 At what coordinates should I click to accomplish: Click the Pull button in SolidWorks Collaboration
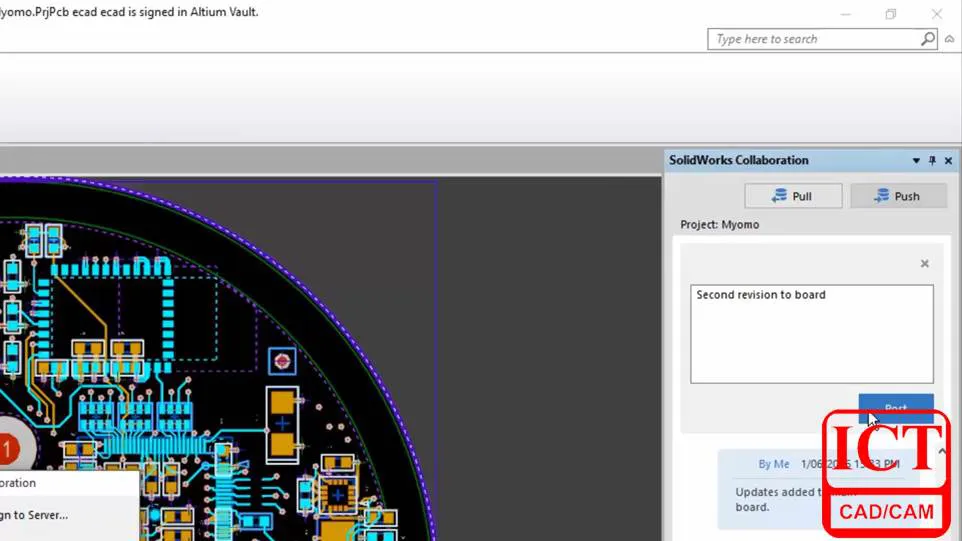pos(793,196)
